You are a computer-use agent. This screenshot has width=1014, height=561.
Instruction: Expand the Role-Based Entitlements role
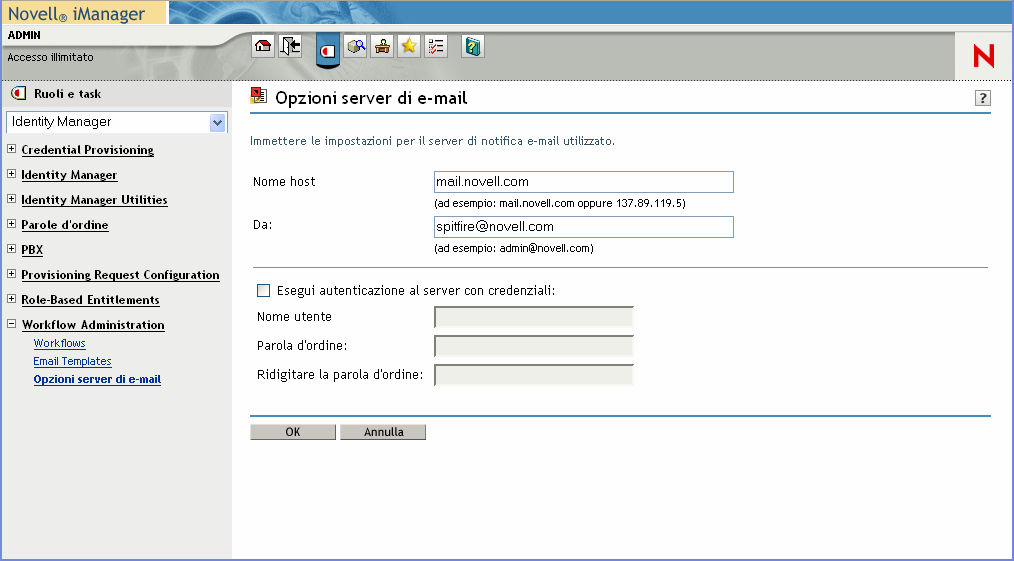(12, 300)
